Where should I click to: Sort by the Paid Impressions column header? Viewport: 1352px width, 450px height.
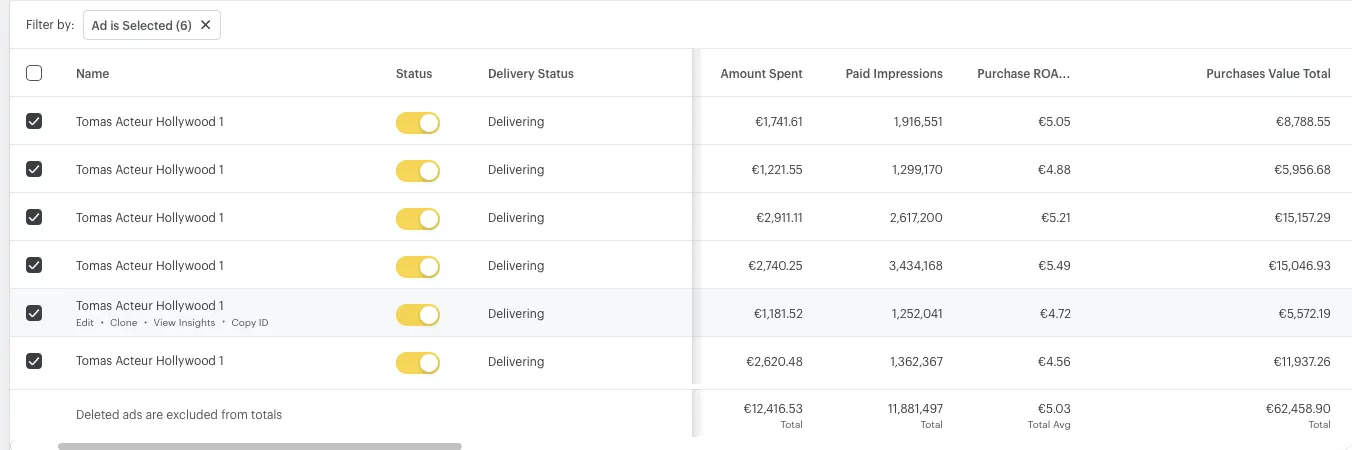[894, 73]
